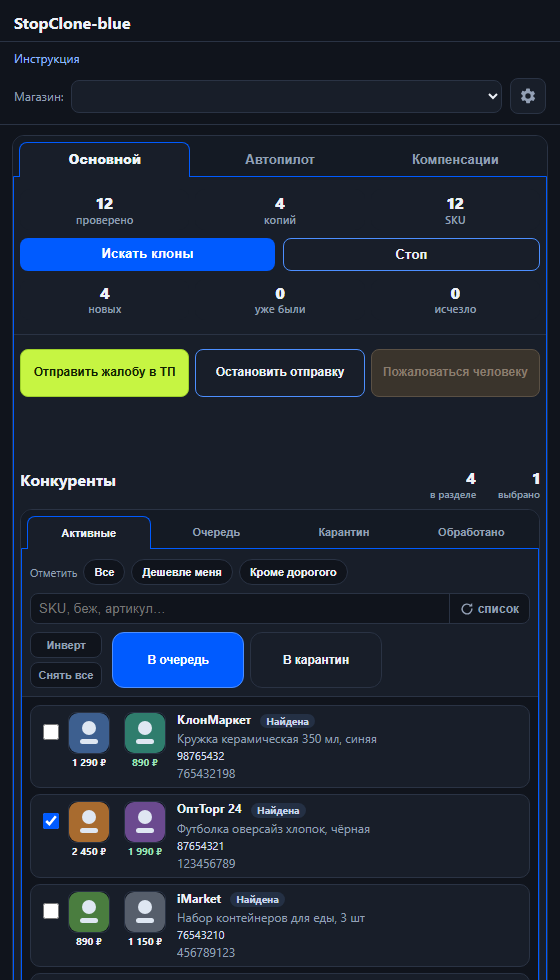Click the 12 проверено counter
The height and width of the screenshot is (980, 560).
click(x=104, y=211)
